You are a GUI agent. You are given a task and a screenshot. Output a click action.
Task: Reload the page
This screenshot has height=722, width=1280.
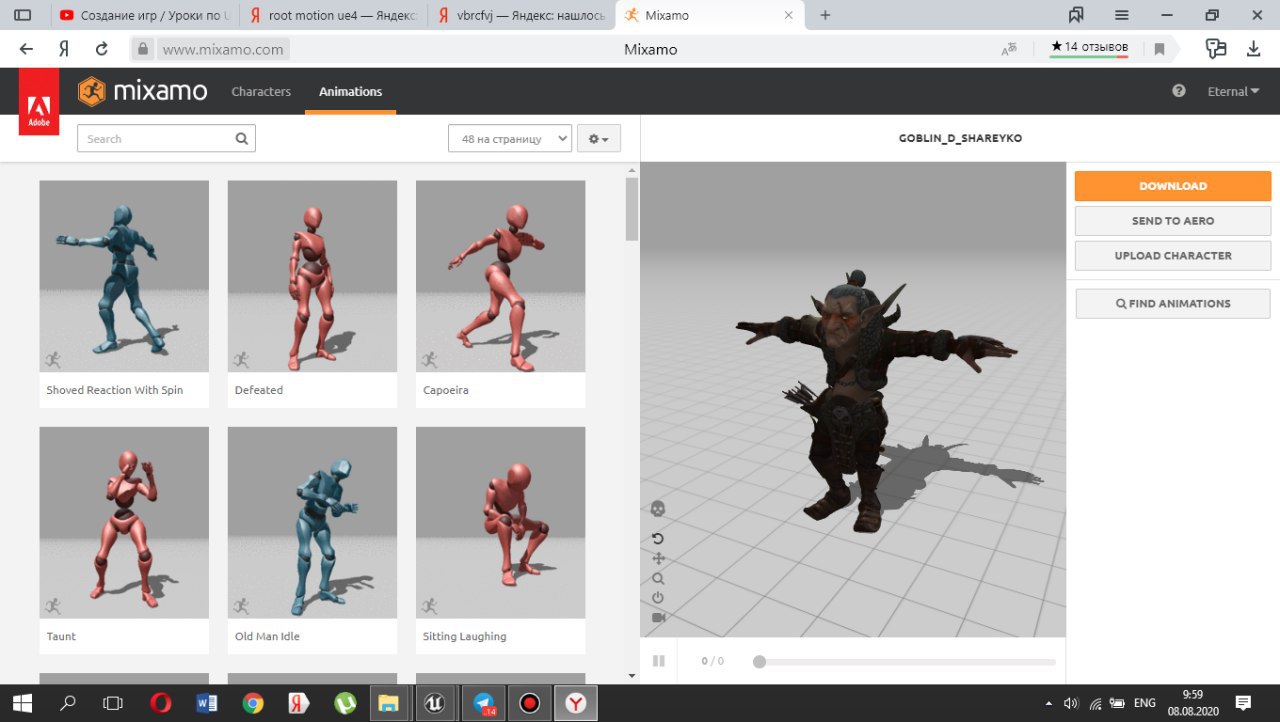(x=101, y=49)
